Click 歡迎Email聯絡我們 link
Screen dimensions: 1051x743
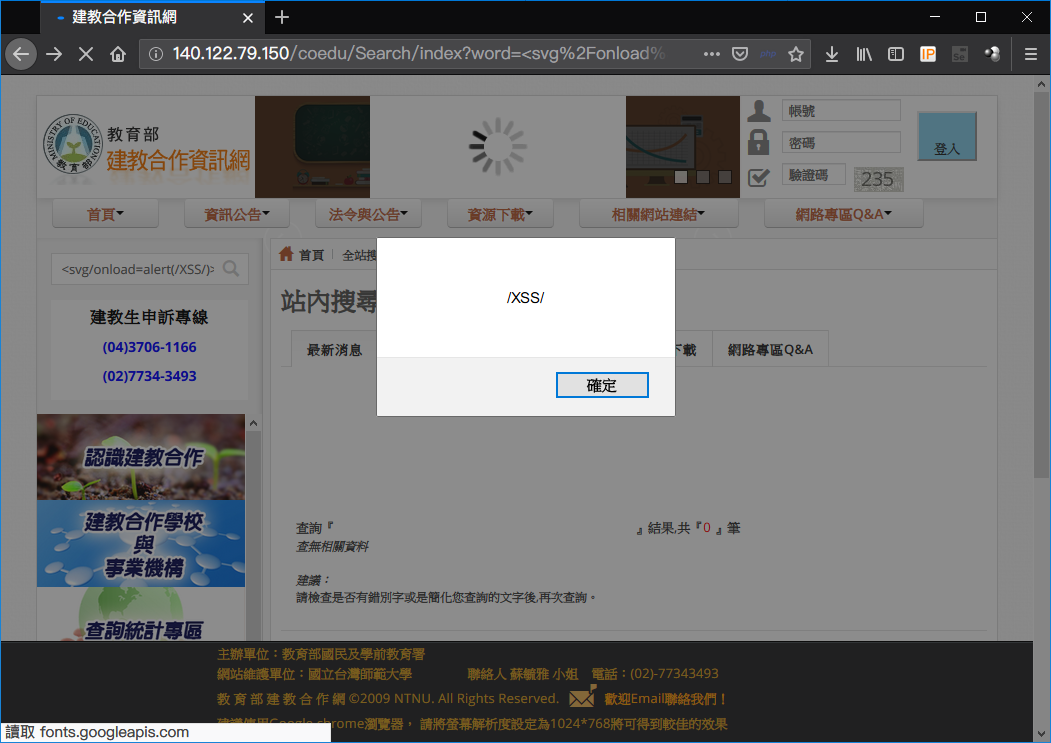click(666, 699)
